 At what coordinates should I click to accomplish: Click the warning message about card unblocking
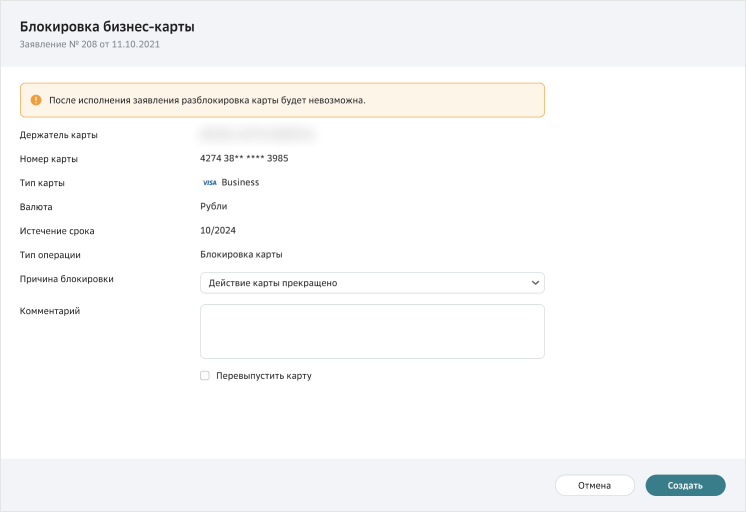(207, 100)
